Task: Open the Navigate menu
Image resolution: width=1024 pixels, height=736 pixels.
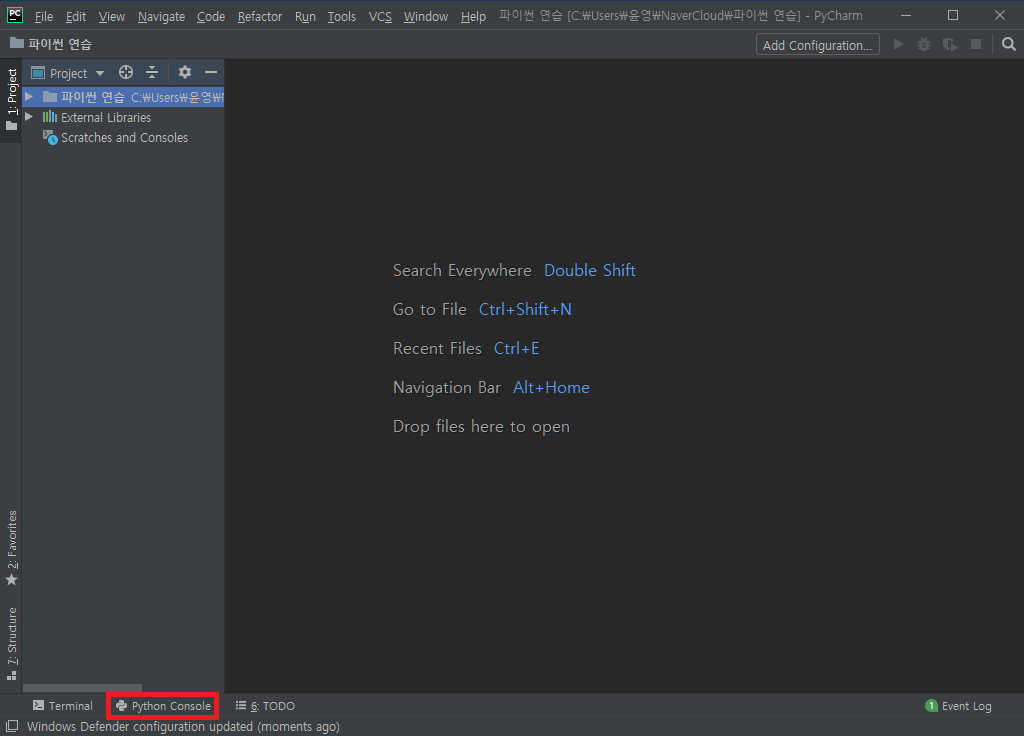Action: pyautogui.click(x=161, y=16)
